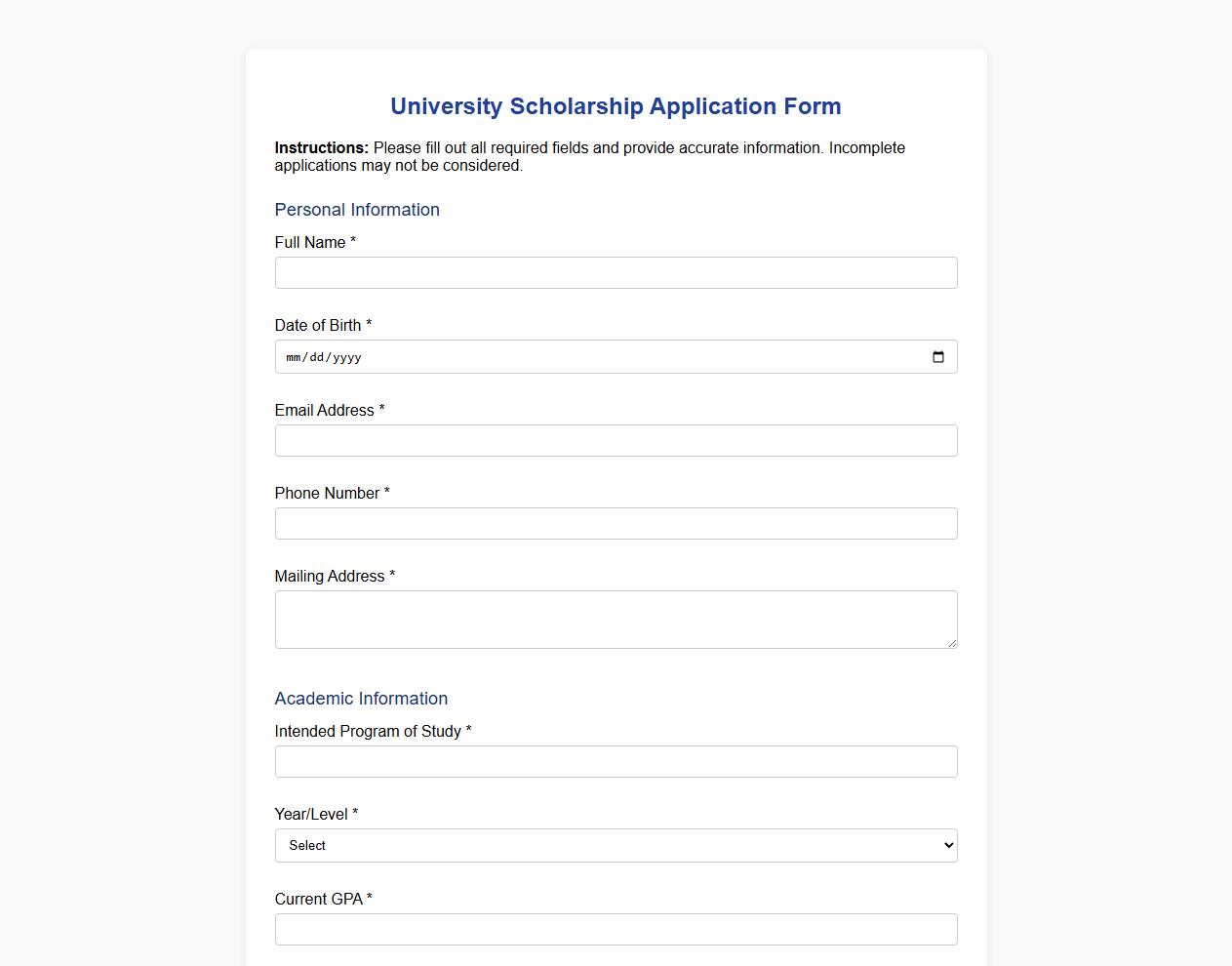Open the Year/Level select menu
Image resolution: width=1232 pixels, height=966 pixels.
coord(615,845)
